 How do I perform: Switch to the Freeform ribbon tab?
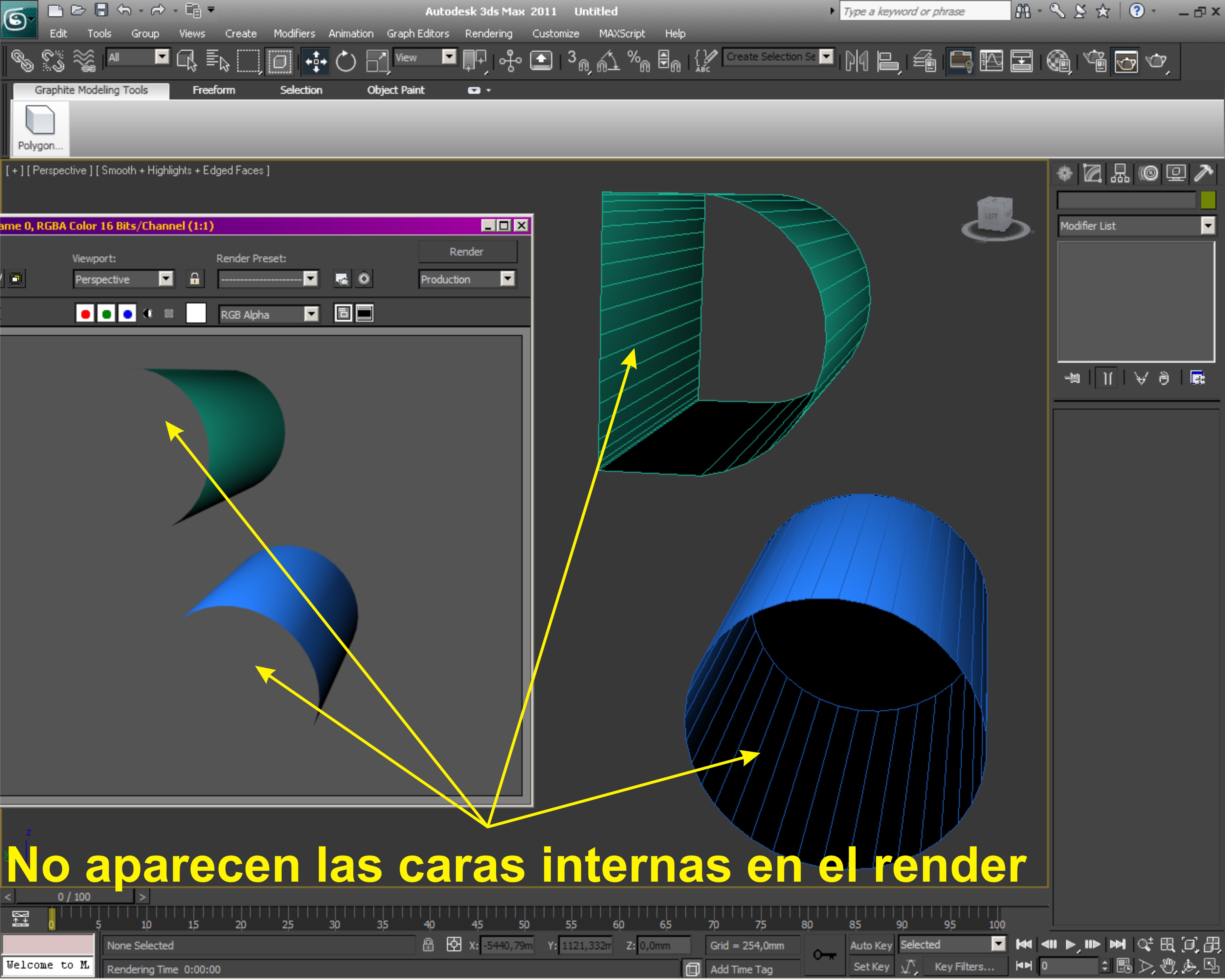coord(214,90)
